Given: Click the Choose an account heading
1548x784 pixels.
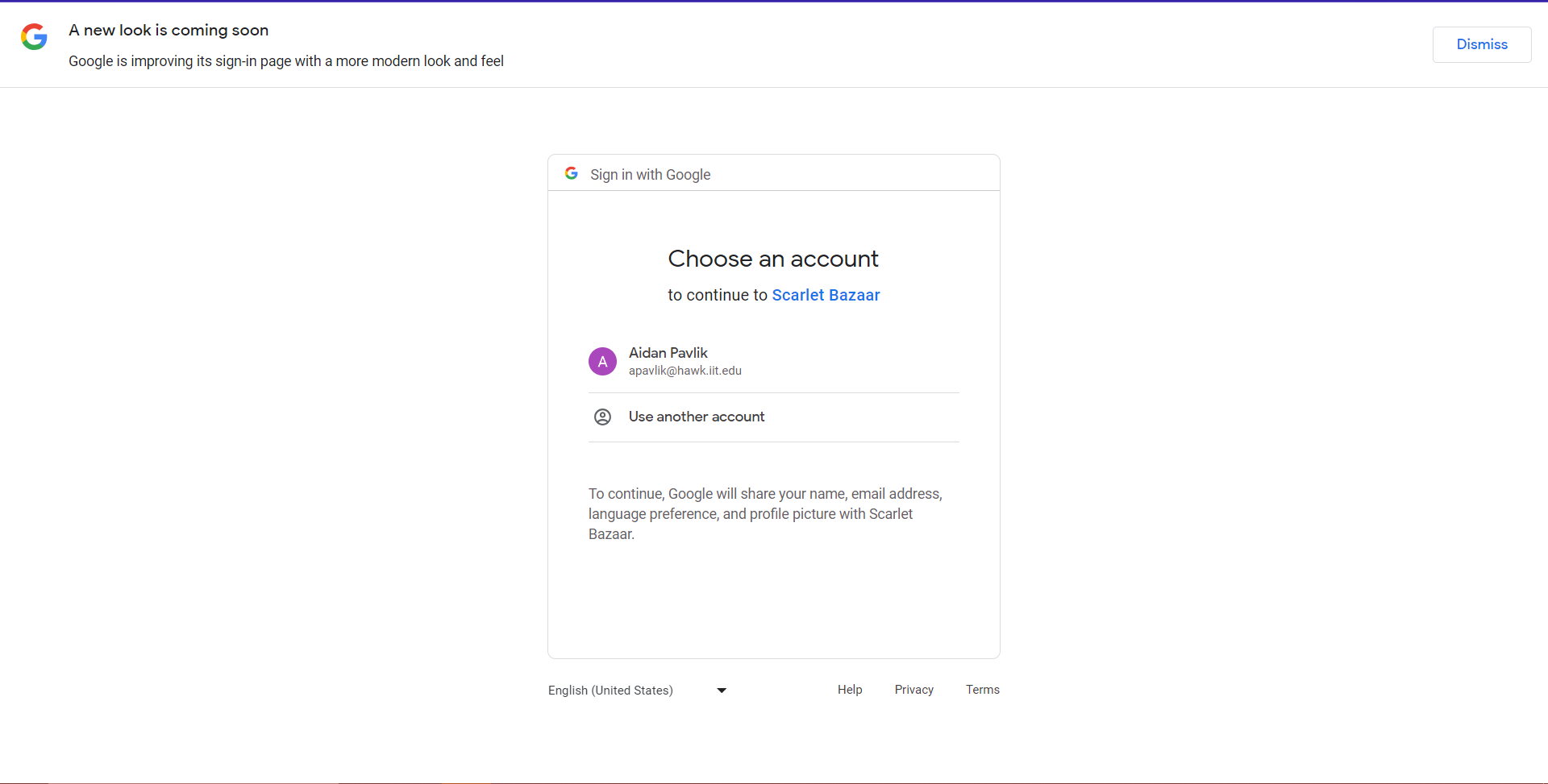Looking at the screenshot, I should [x=773, y=259].
